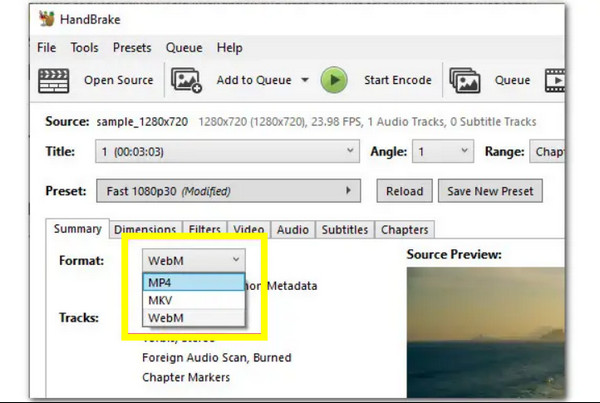Pick WebM option in the dropdown list
Image resolution: width=600 pixels, height=403 pixels.
(194, 317)
